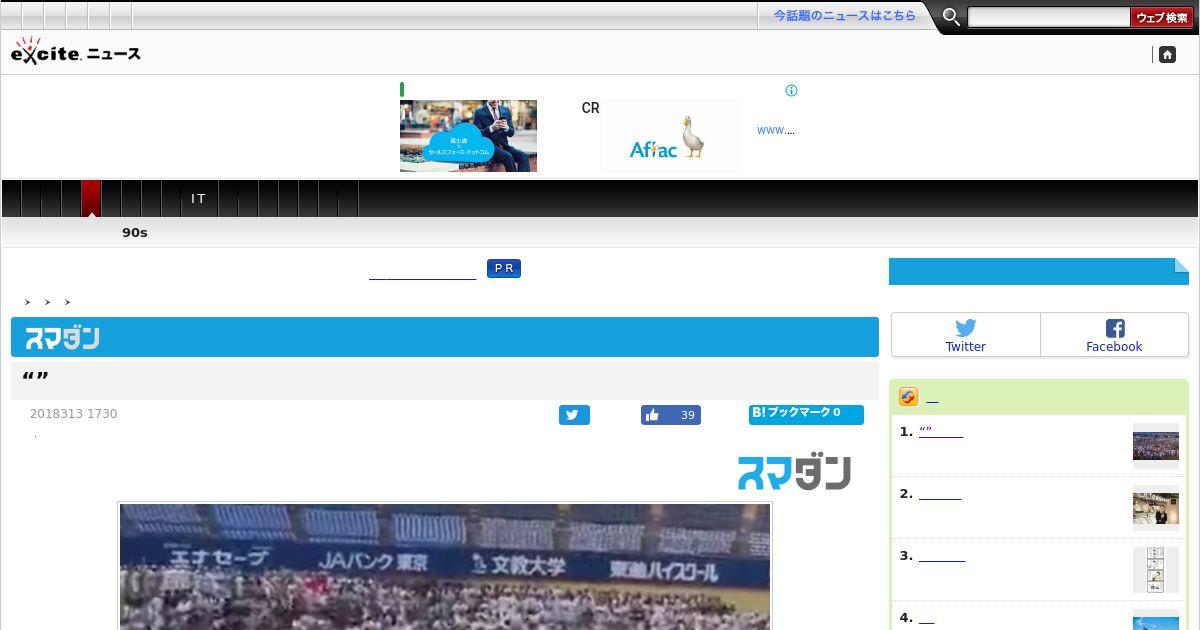The image size is (1200, 630).
Task: Click the orange ranking icon
Action: 908,397
